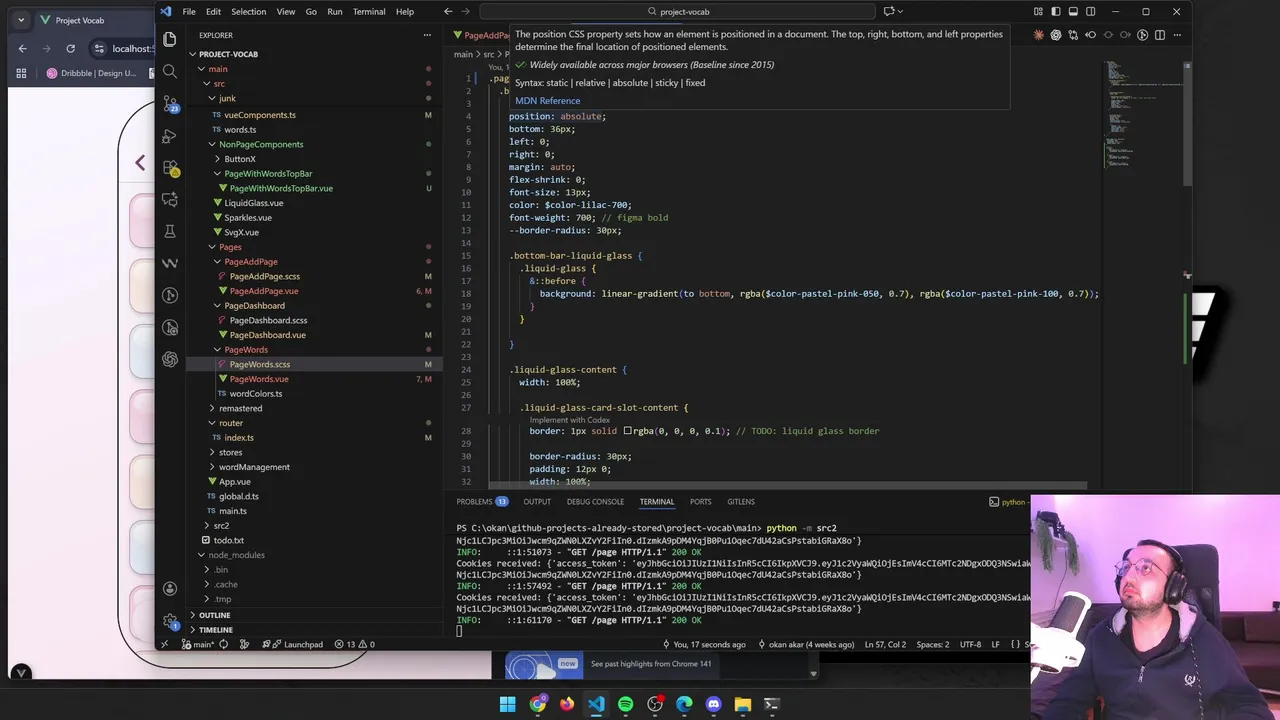Screen dimensions: 1280x720
Task: Click errors and warnings count in status bar
Action: [355, 645]
